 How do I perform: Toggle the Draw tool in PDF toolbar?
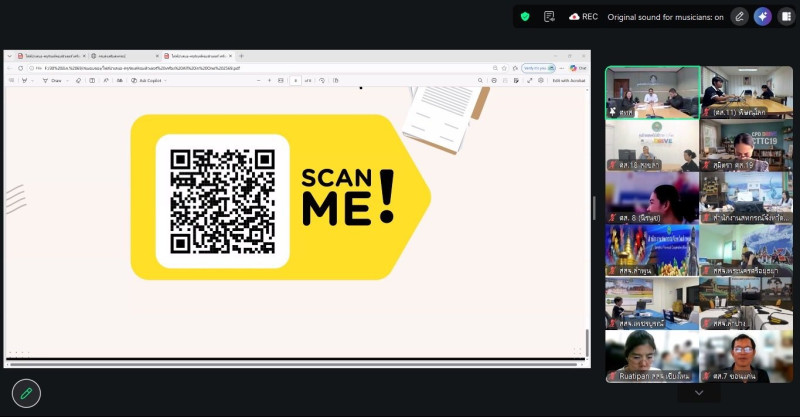tap(54, 80)
